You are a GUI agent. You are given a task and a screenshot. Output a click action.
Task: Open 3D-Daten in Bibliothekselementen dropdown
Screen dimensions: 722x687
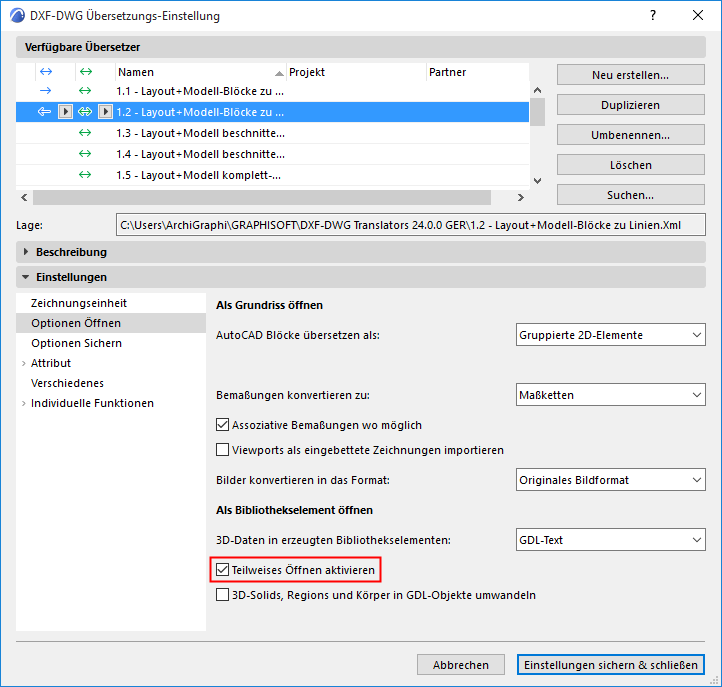[x=611, y=540]
